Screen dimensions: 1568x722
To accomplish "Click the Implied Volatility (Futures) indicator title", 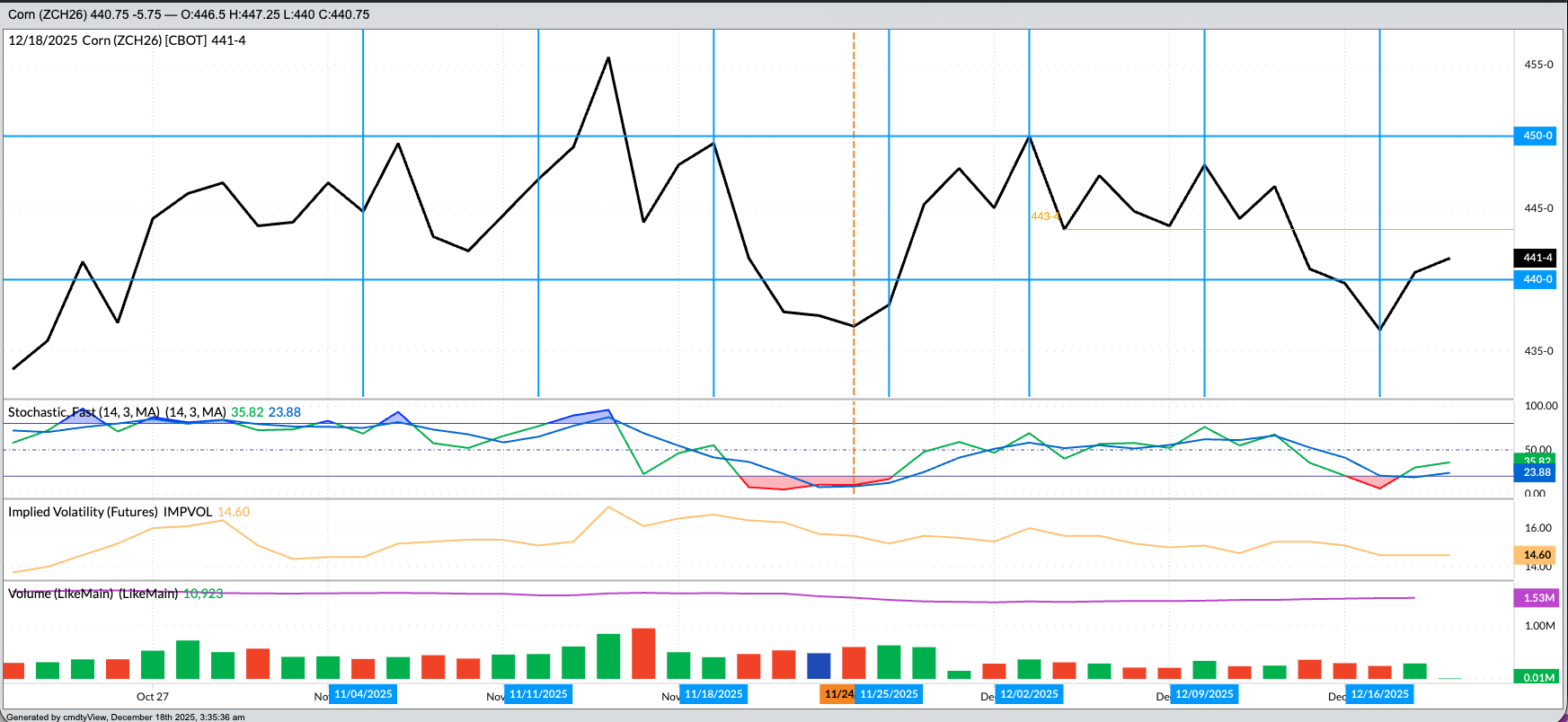I will point(111,512).
